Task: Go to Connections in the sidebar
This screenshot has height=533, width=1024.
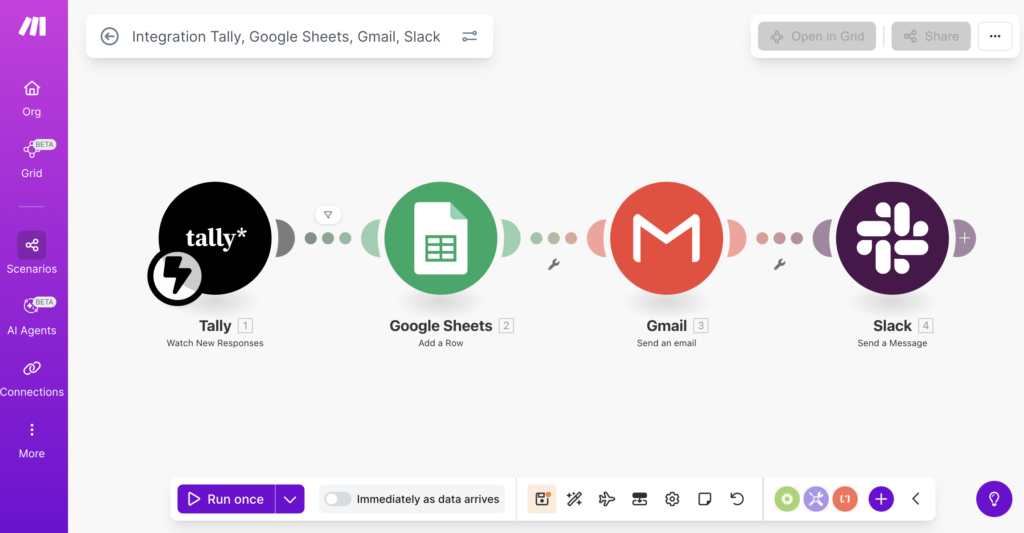Action: tap(32, 377)
